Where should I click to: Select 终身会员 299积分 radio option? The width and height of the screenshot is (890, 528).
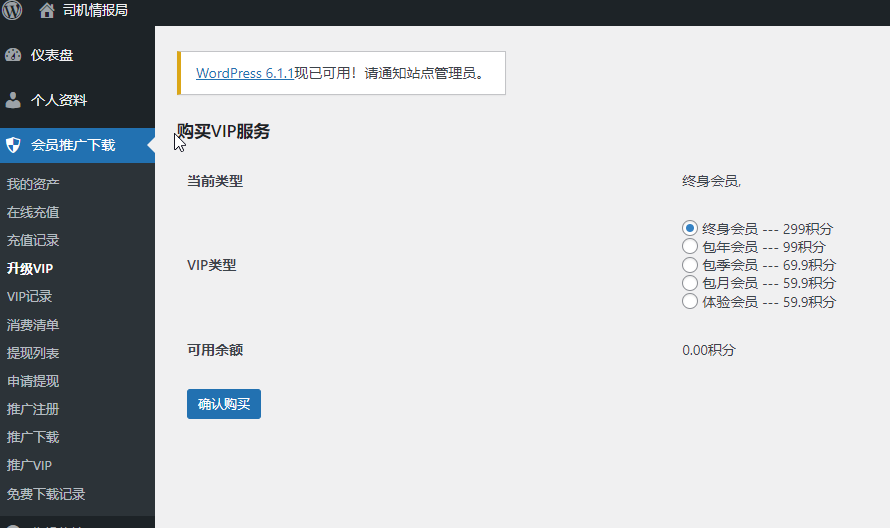point(690,228)
